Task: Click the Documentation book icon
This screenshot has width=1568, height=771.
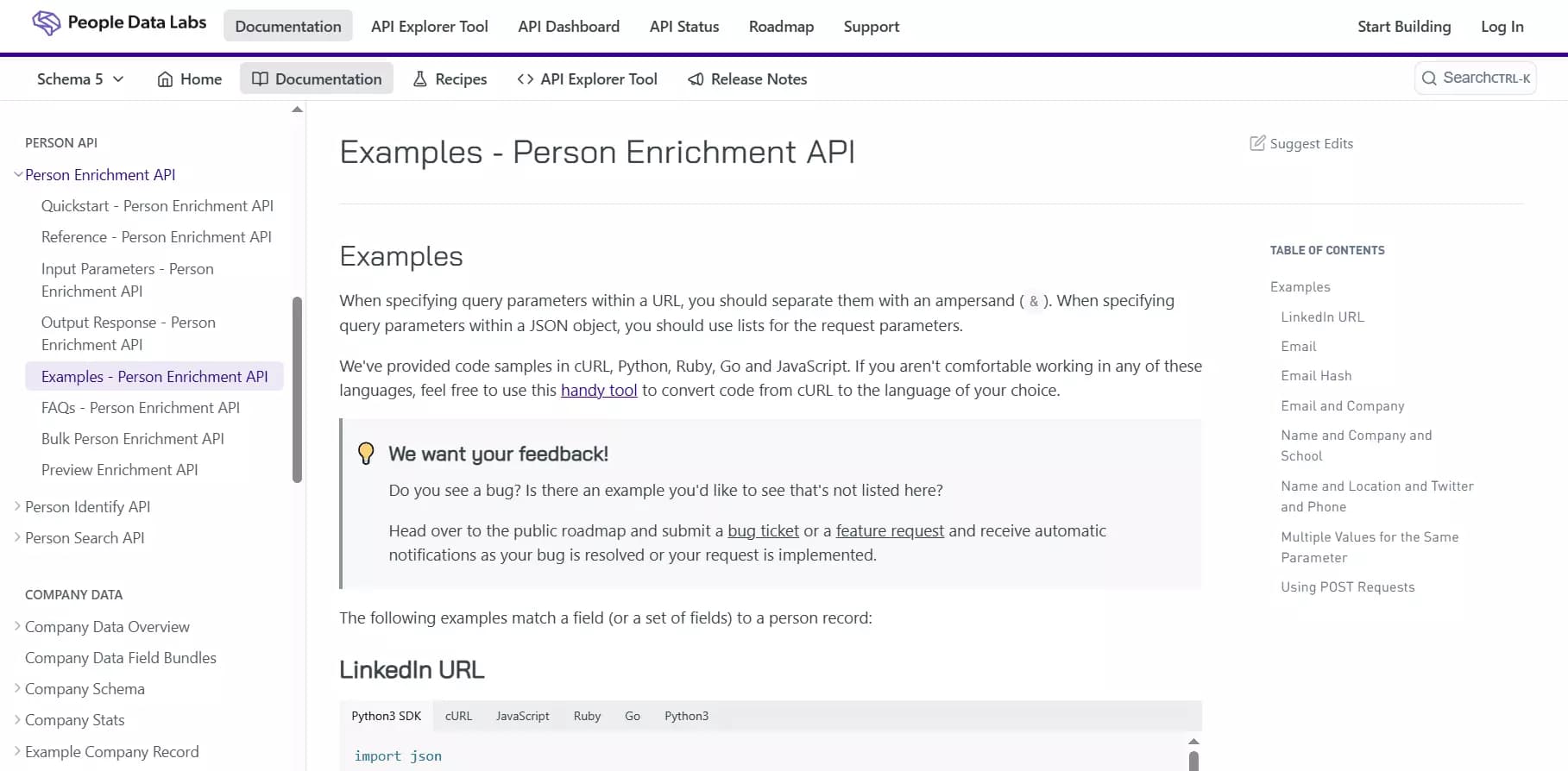Action: pos(260,79)
